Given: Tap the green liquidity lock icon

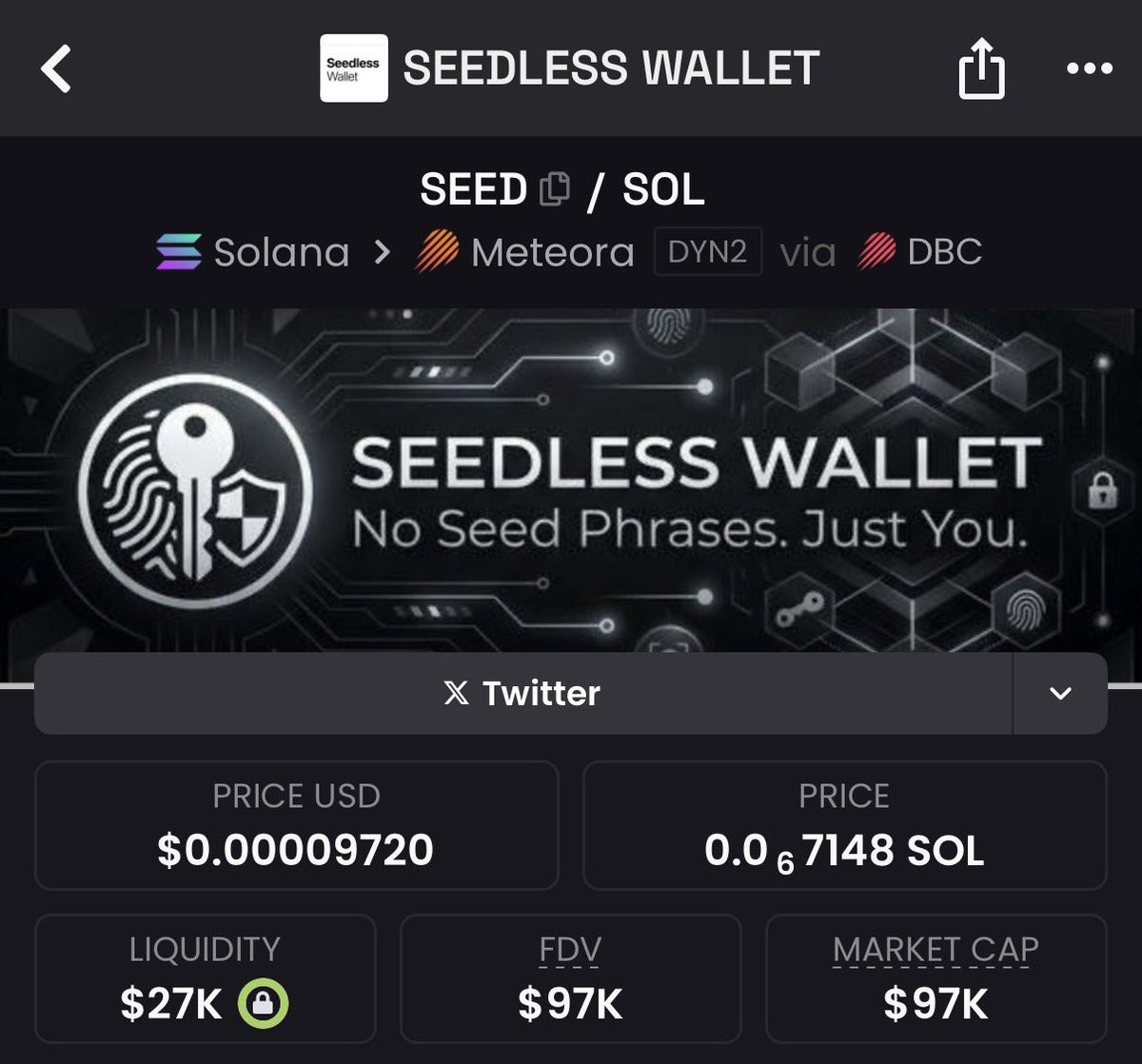Looking at the screenshot, I should point(263,1002).
